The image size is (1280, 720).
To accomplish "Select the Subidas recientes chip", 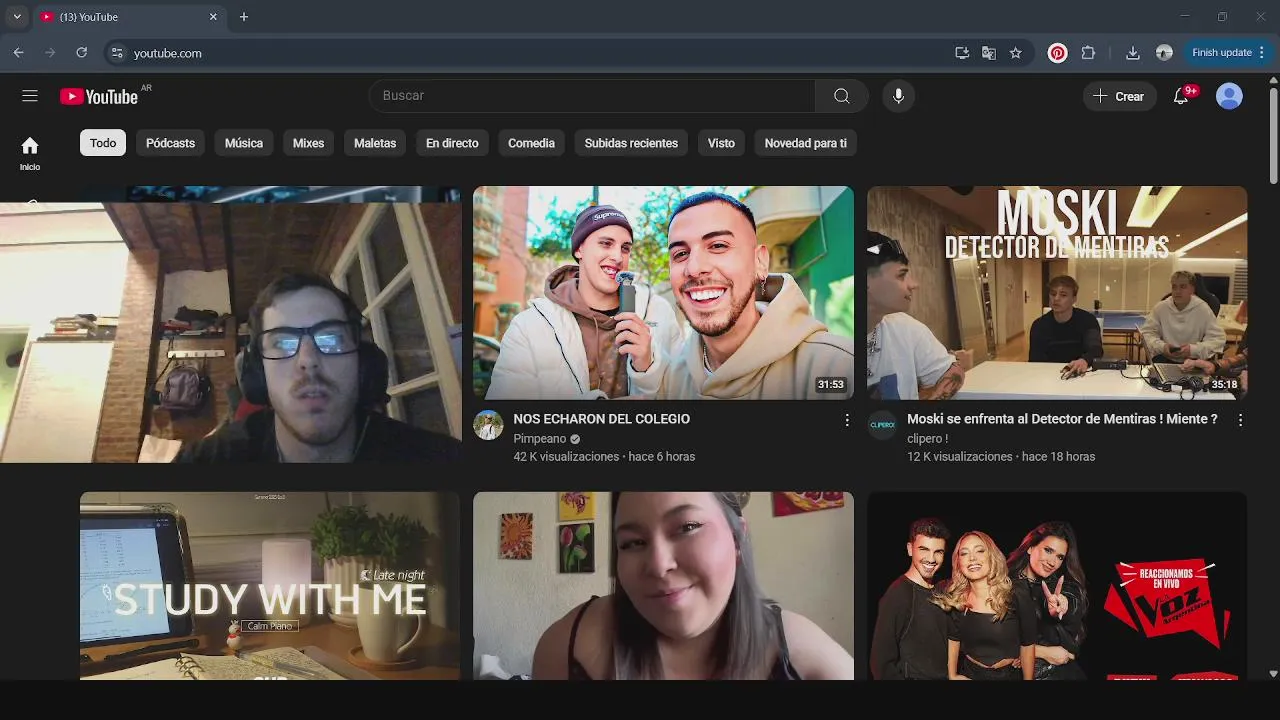I will click(631, 143).
